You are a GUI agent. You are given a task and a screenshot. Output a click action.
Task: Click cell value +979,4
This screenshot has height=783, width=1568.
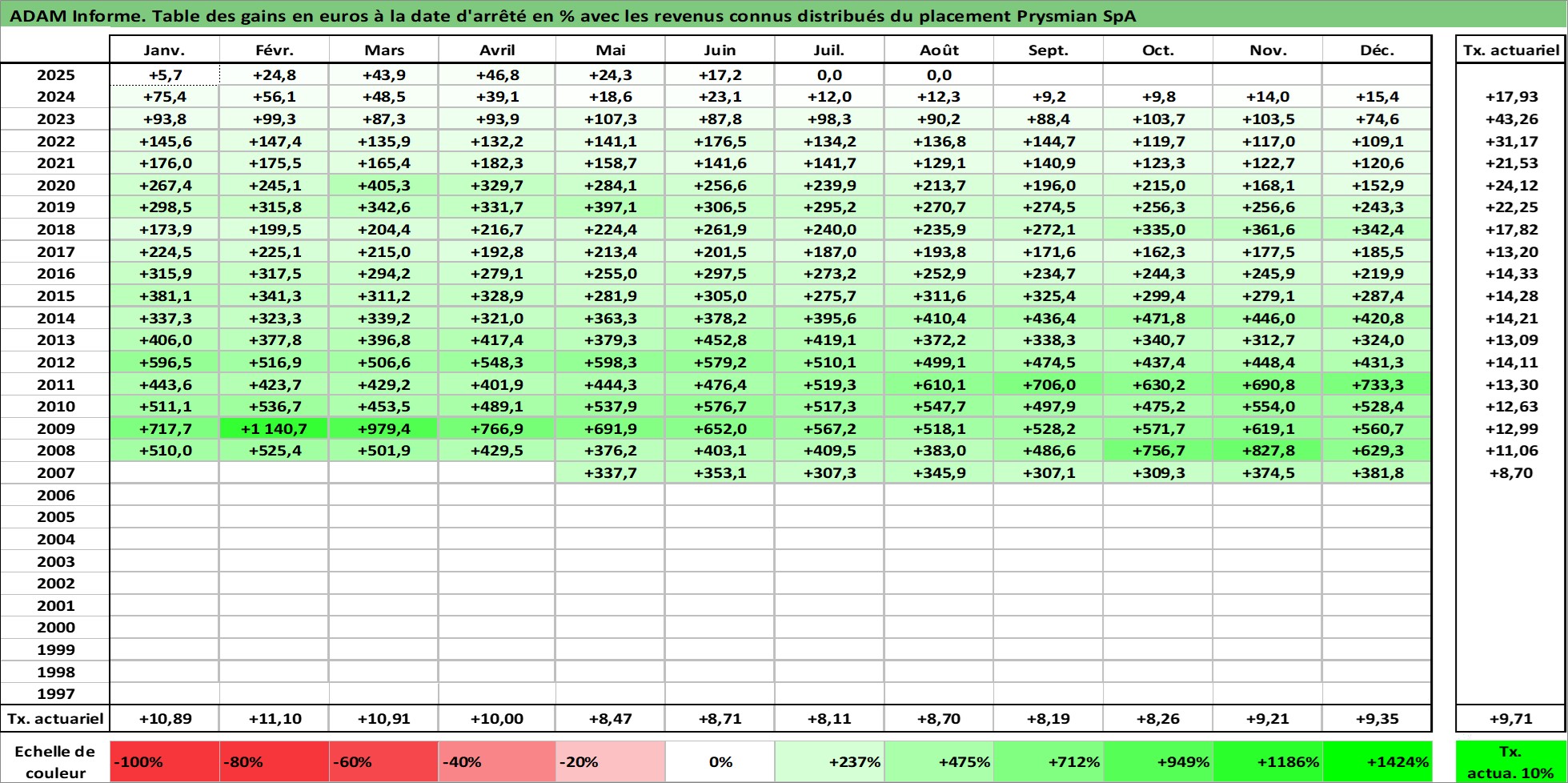383,428
